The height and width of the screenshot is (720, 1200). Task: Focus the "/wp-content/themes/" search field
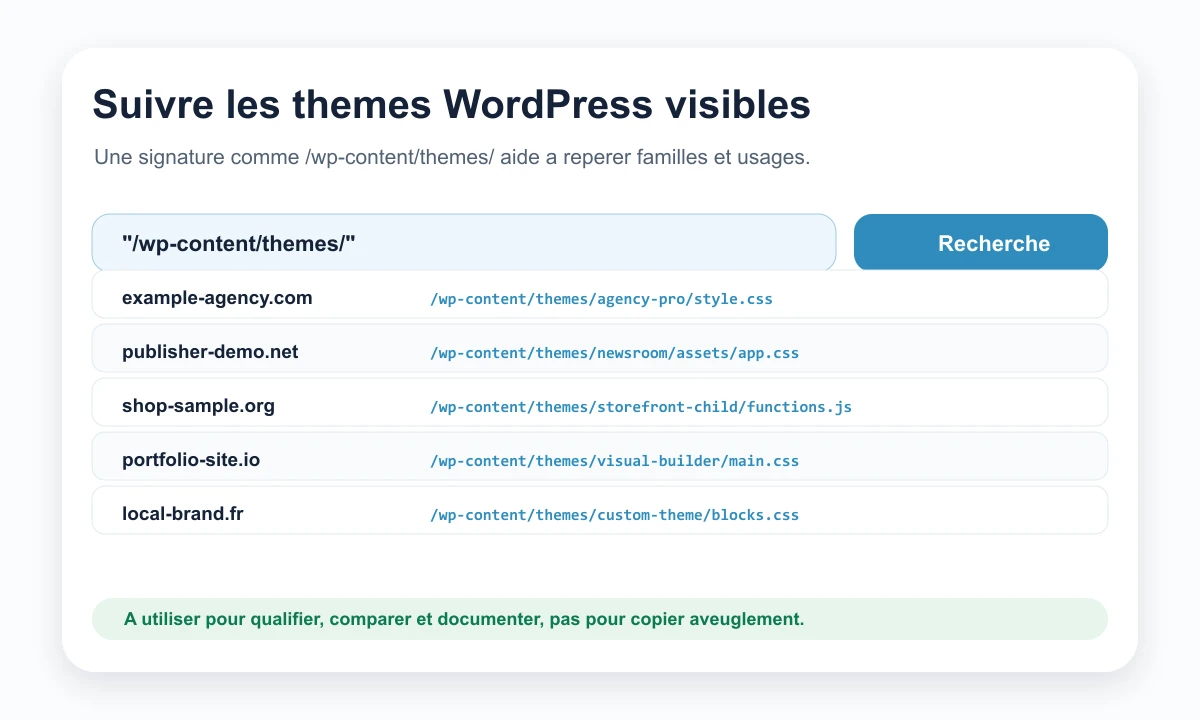[464, 243]
